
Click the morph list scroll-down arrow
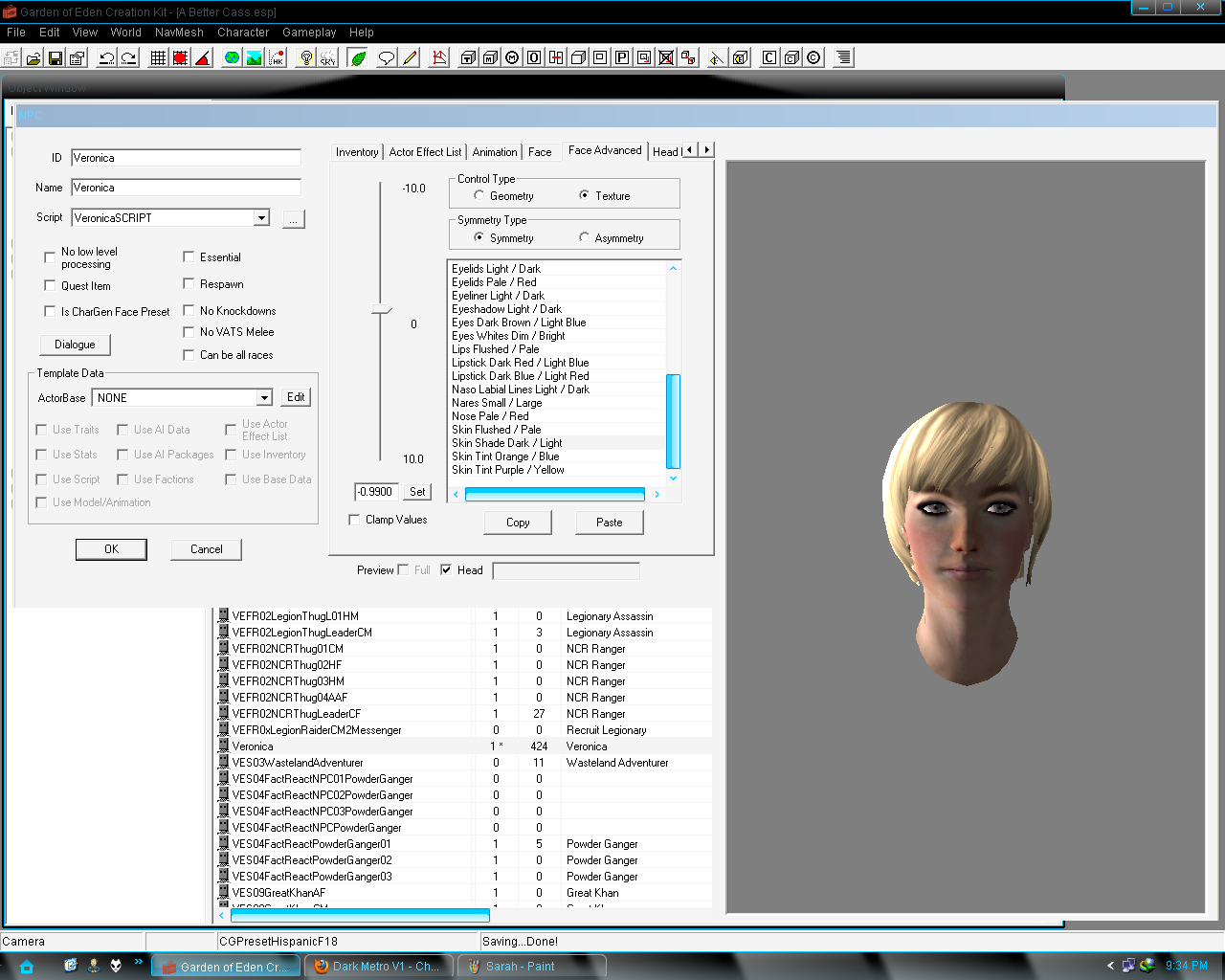pyautogui.click(x=673, y=478)
